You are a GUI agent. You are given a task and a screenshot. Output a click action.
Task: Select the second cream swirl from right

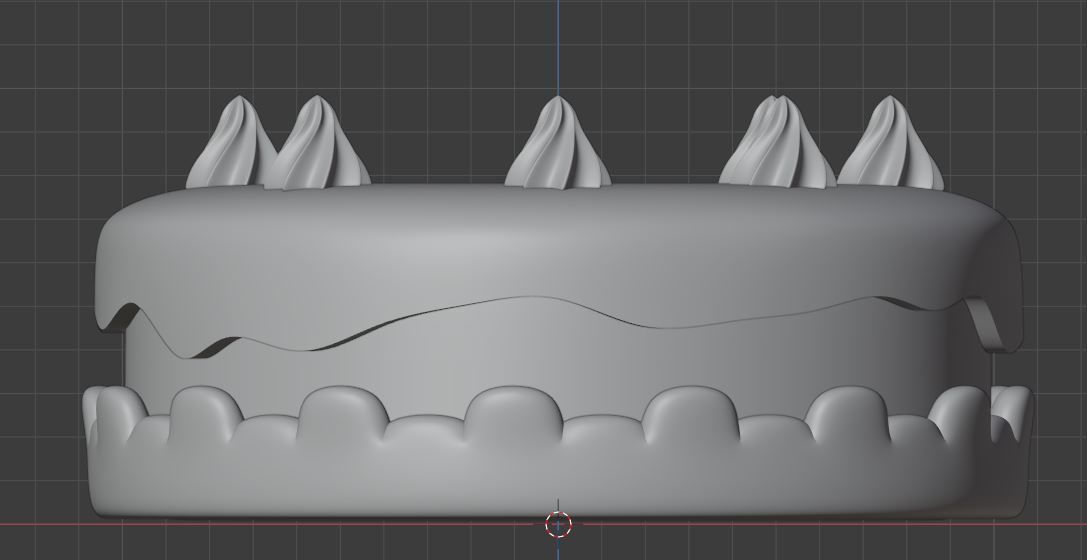click(778, 143)
